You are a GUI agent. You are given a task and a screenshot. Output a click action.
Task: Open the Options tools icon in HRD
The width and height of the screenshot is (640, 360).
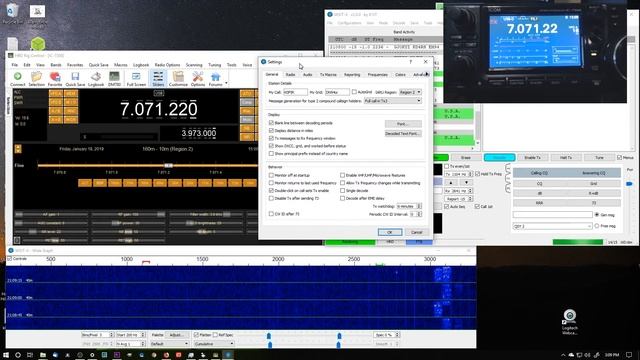click(x=198, y=78)
